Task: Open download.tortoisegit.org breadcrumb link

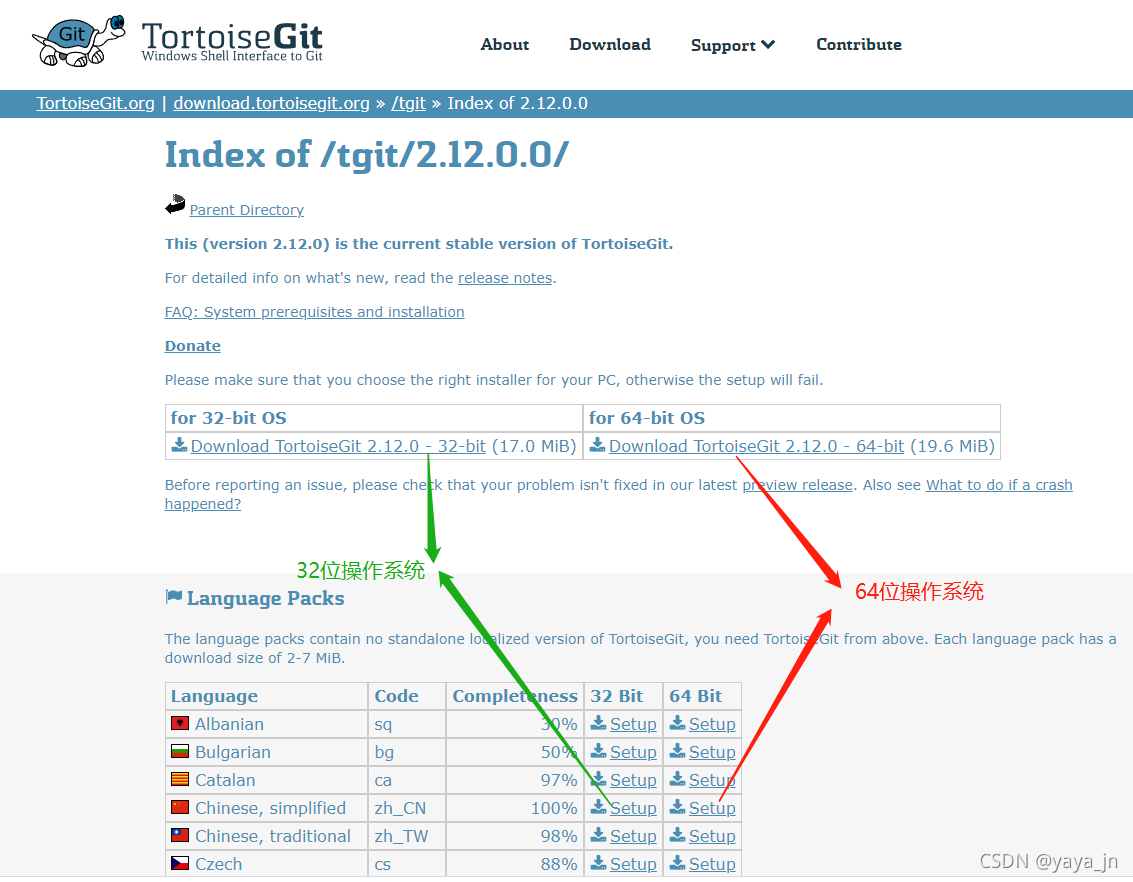Action: 271,103
